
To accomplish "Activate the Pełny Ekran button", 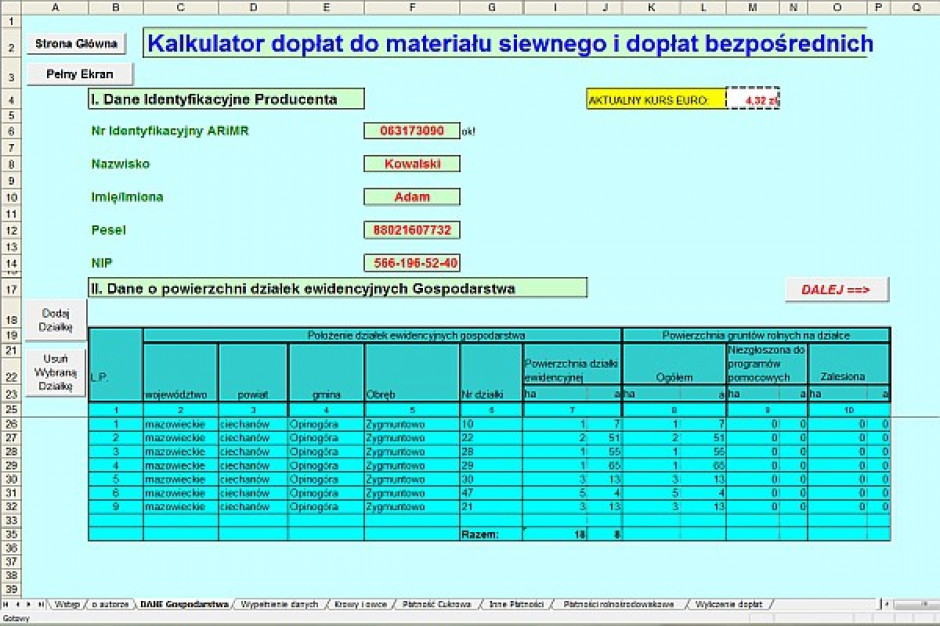I will pos(79,73).
